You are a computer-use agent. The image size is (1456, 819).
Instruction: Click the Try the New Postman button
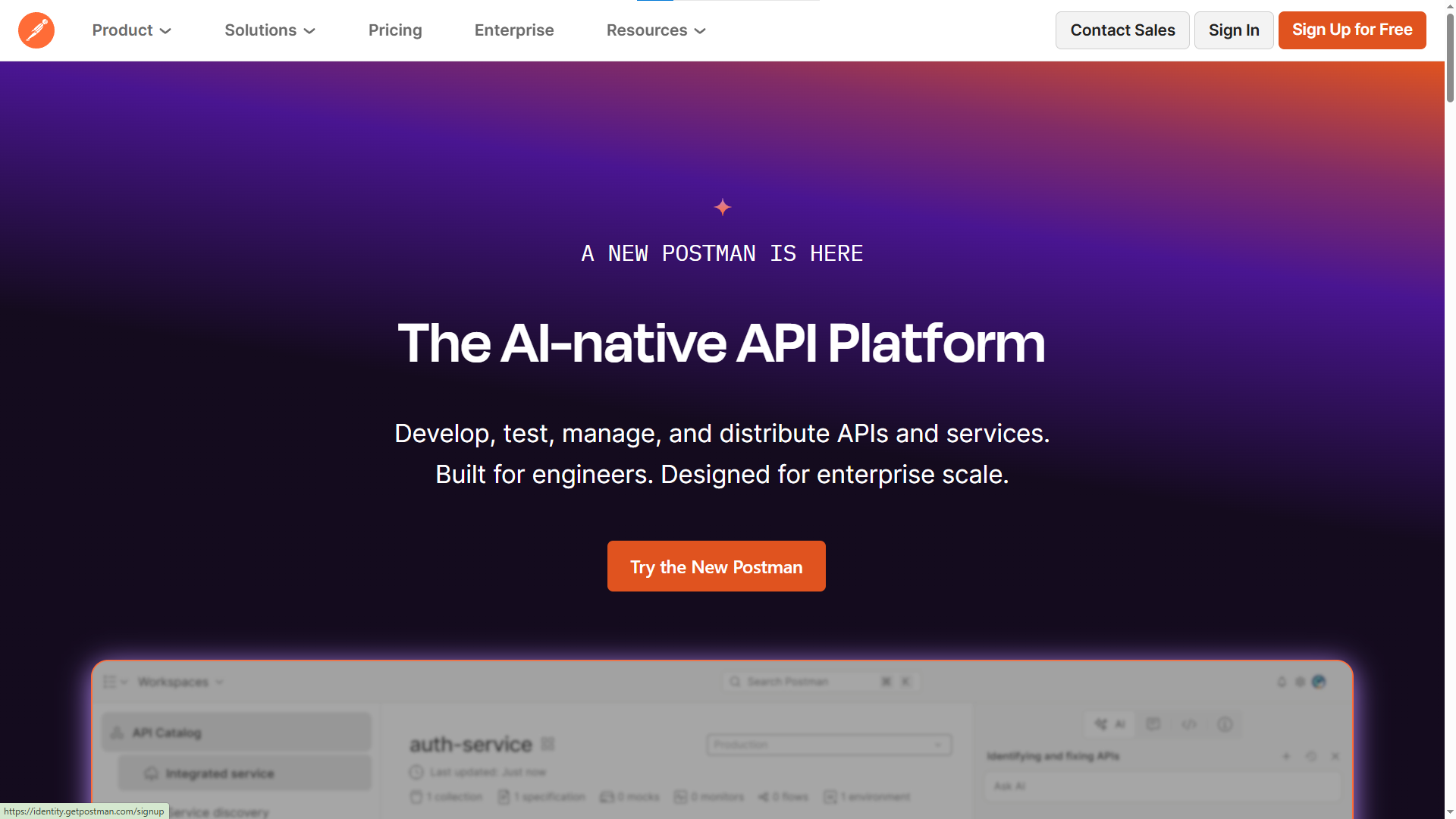[716, 566]
